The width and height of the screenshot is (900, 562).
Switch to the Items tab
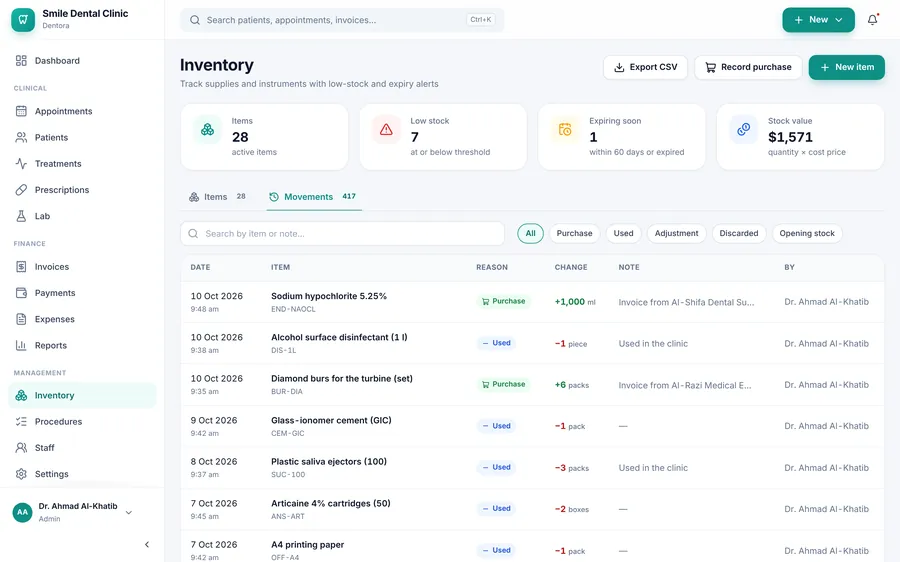pyautogui.click(x=217, y=197)
